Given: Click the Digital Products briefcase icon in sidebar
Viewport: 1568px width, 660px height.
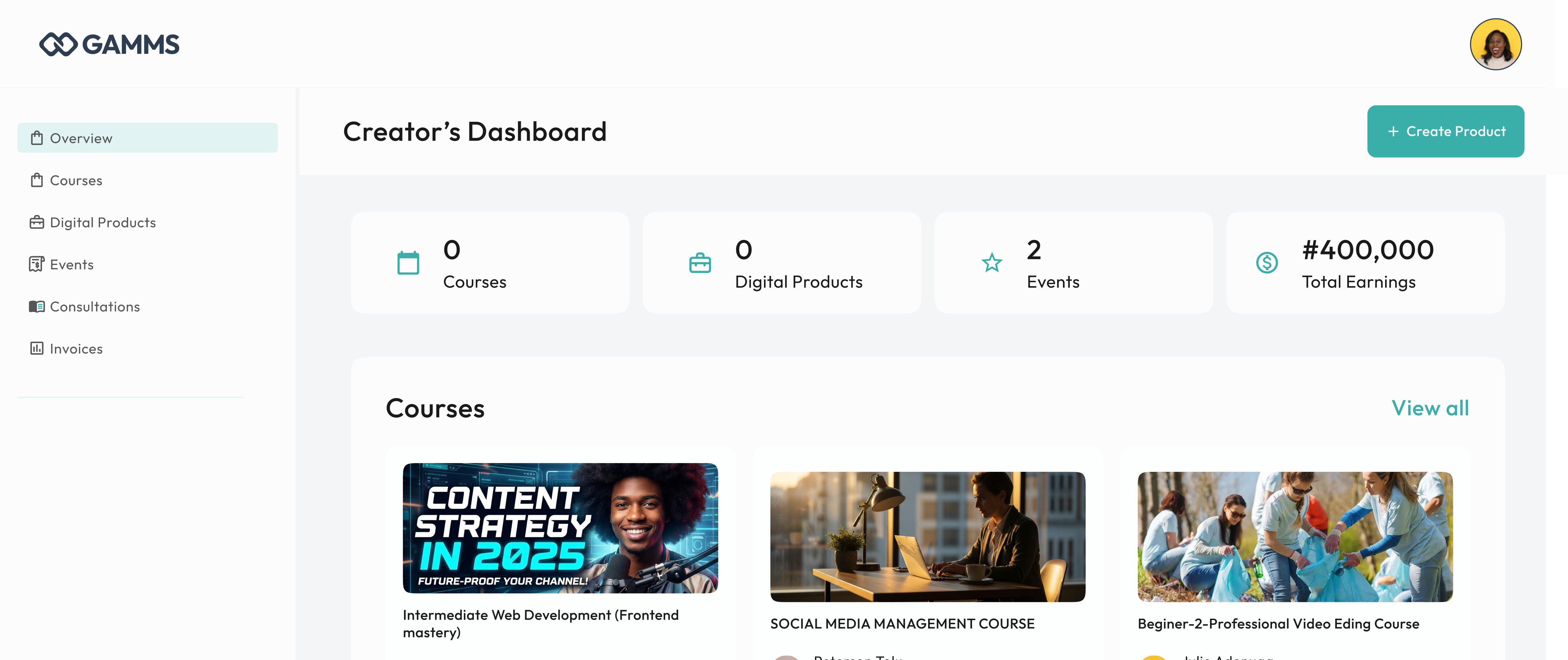Looking at the screenshot, I should coord(37,222).
